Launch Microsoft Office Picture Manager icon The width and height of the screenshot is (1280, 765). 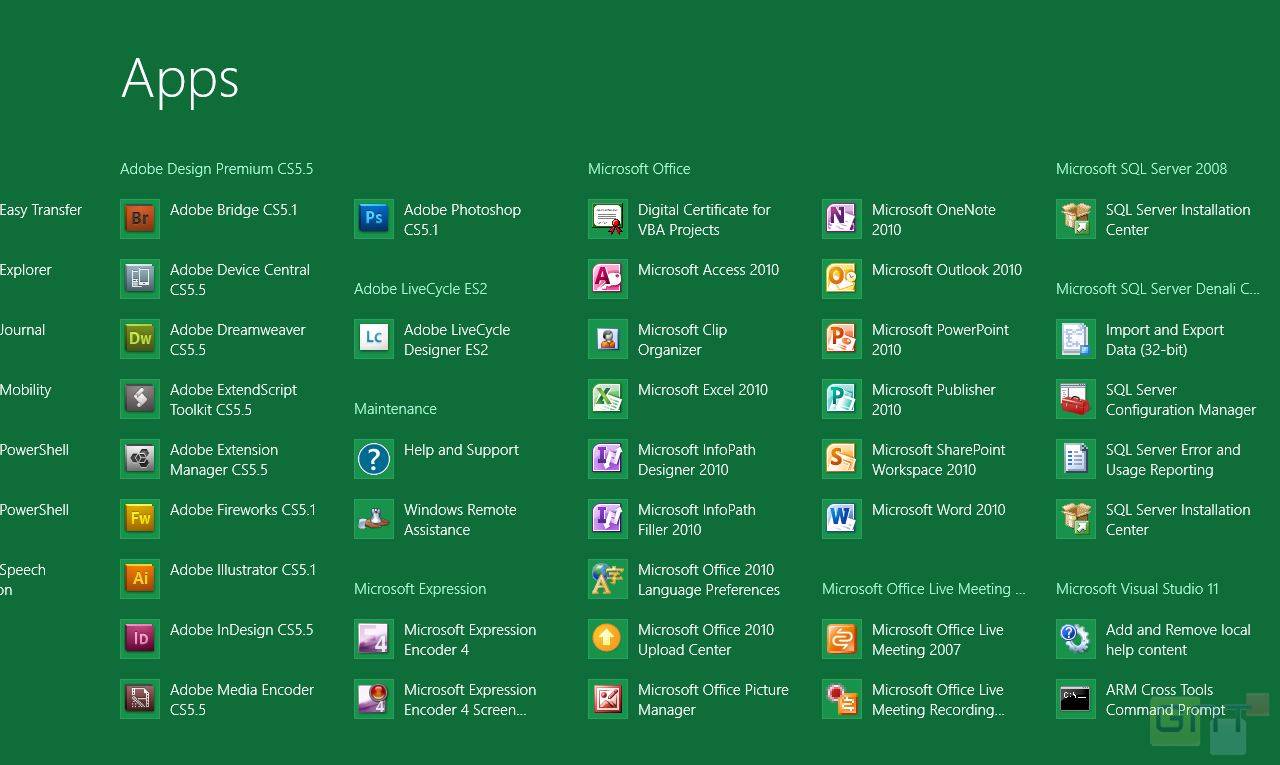coord(608,699)
